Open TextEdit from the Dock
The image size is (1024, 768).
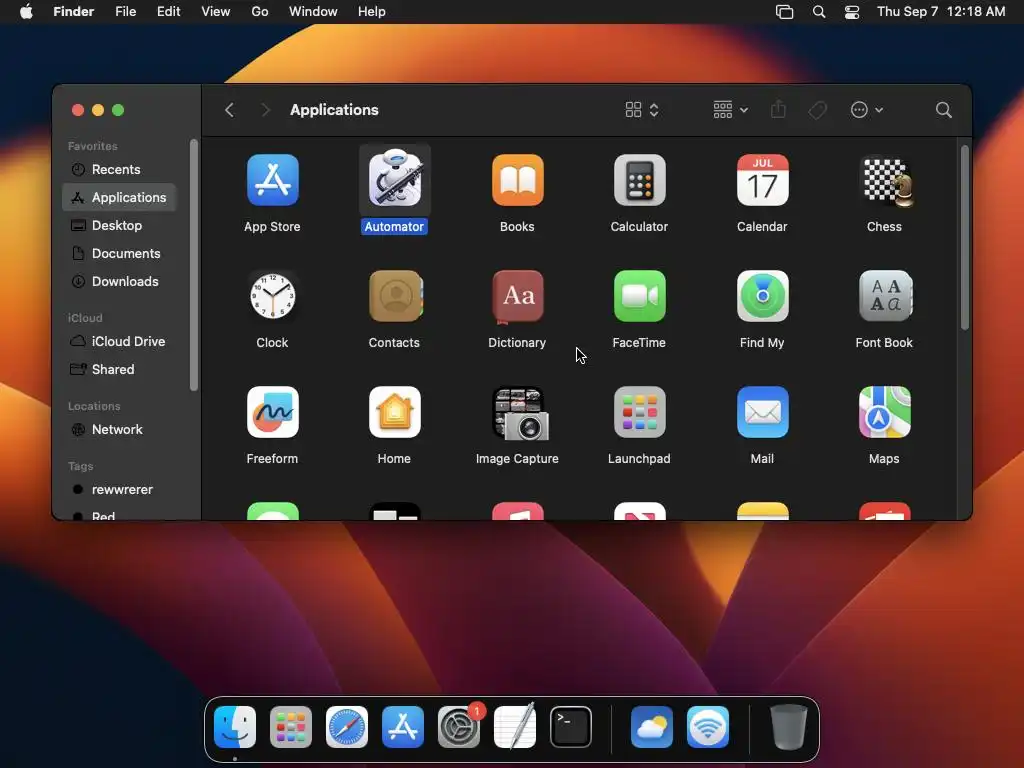[x=515, y=727]
